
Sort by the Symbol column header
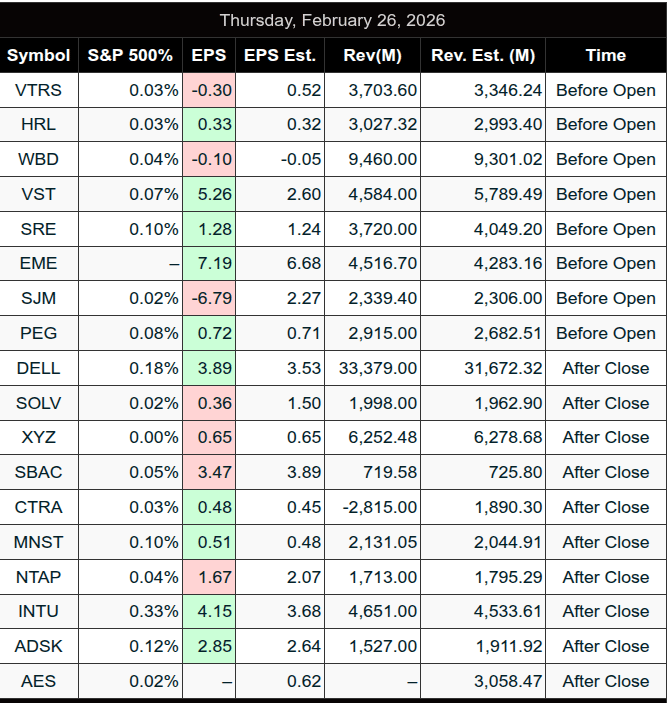click(x=39, y=55)
